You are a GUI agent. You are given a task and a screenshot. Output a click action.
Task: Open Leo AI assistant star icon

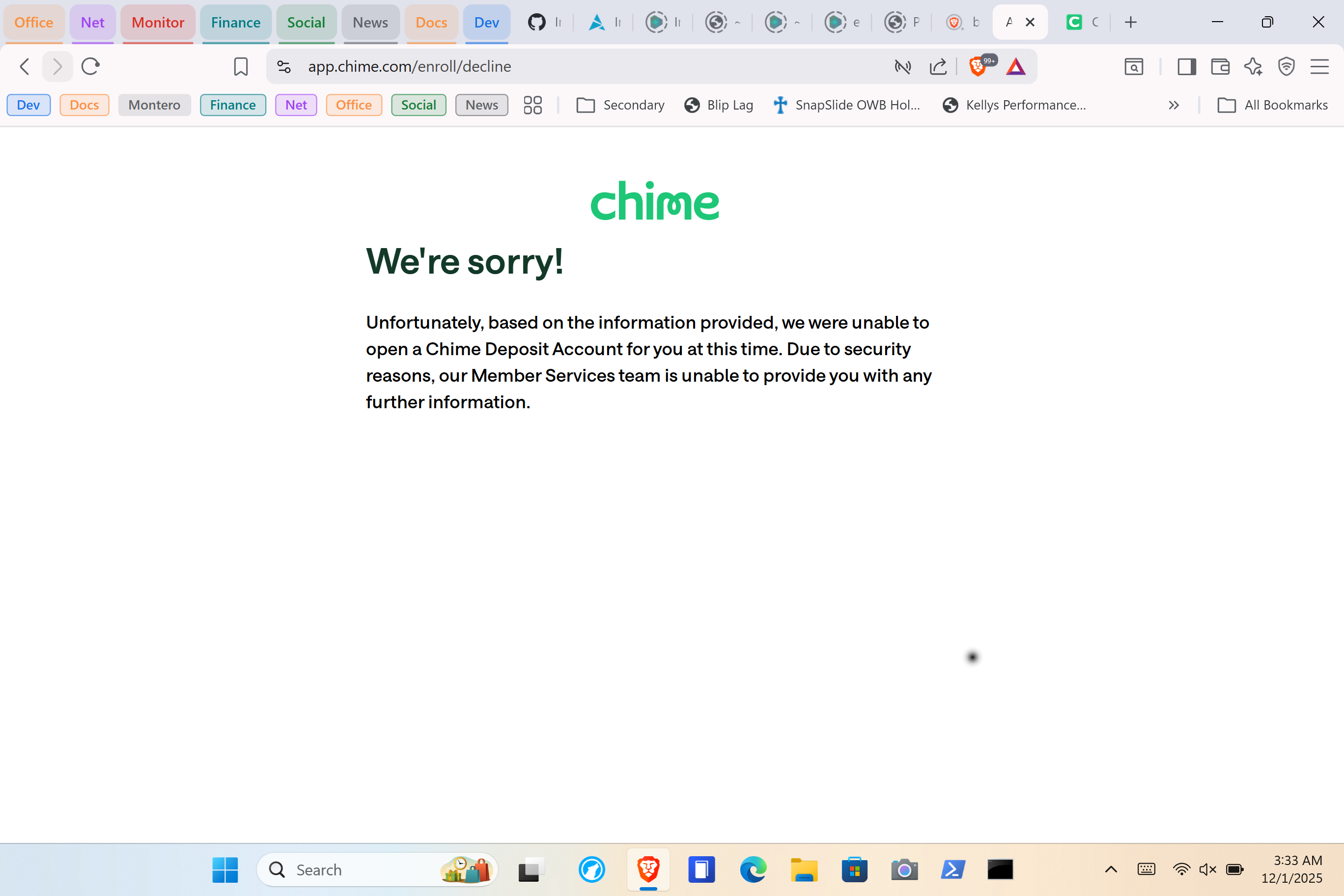[1253, 67]
